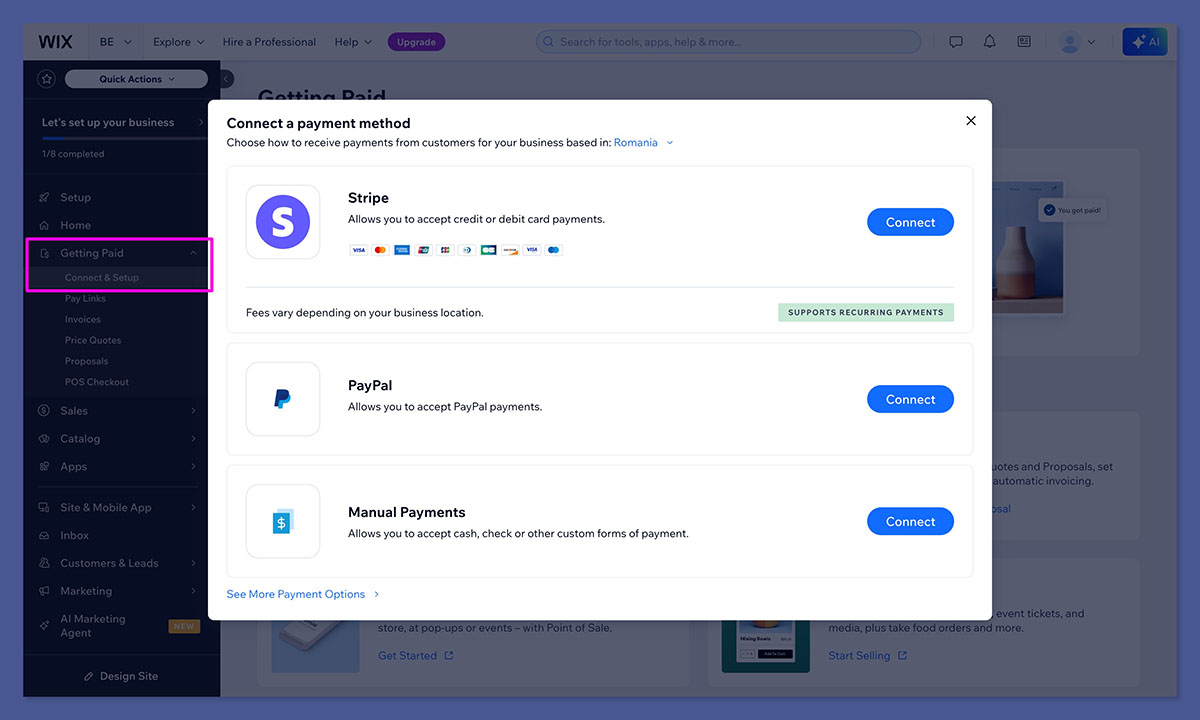1200x720 pixels.
Task: Open the notifications bell
Action: (x=990, y=42)
